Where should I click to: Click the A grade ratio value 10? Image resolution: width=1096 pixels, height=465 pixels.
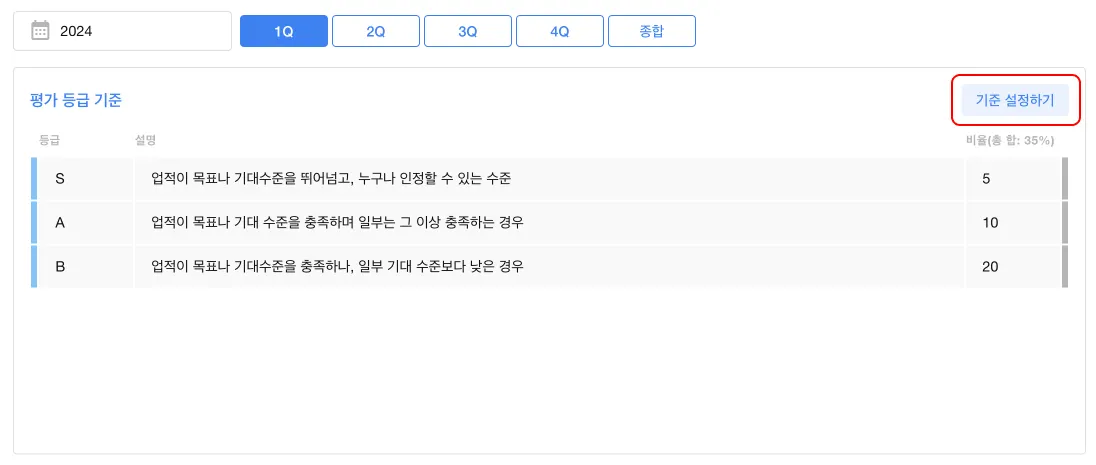click(x=990, y=223)
